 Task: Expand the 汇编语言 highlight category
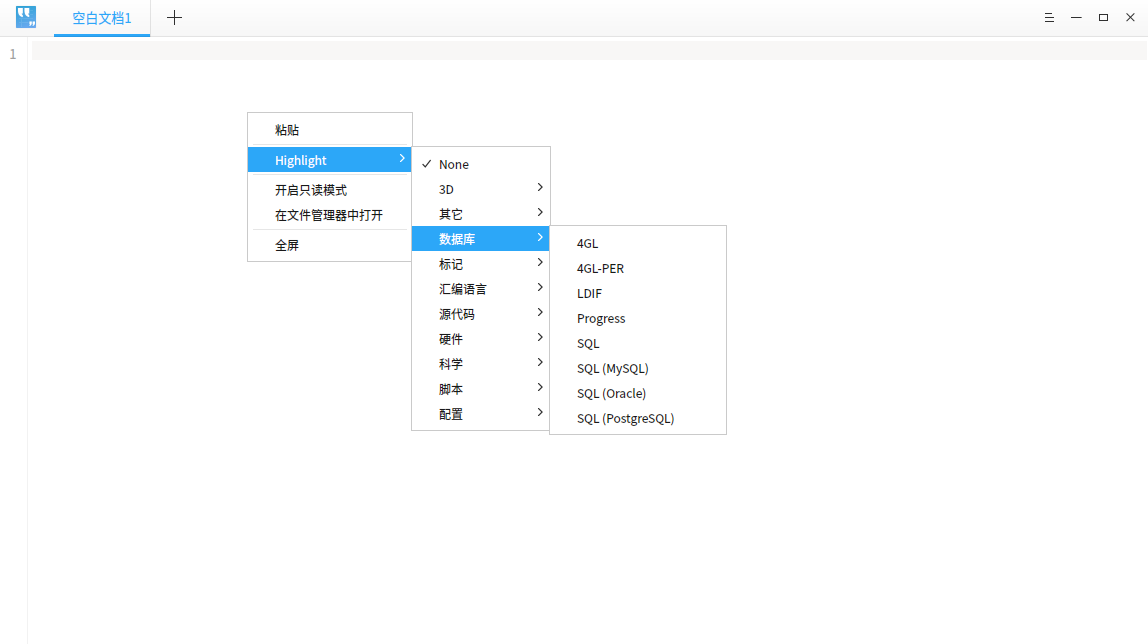480,288
